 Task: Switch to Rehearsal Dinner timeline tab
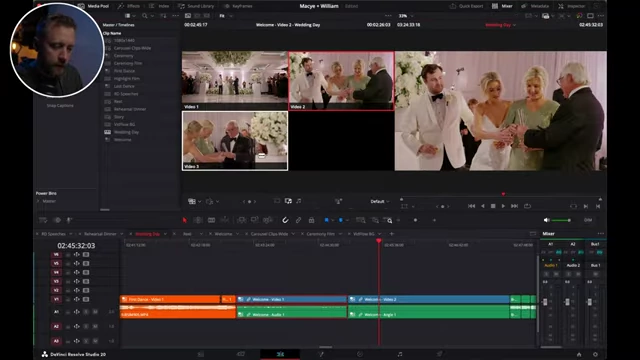(100, 234)
